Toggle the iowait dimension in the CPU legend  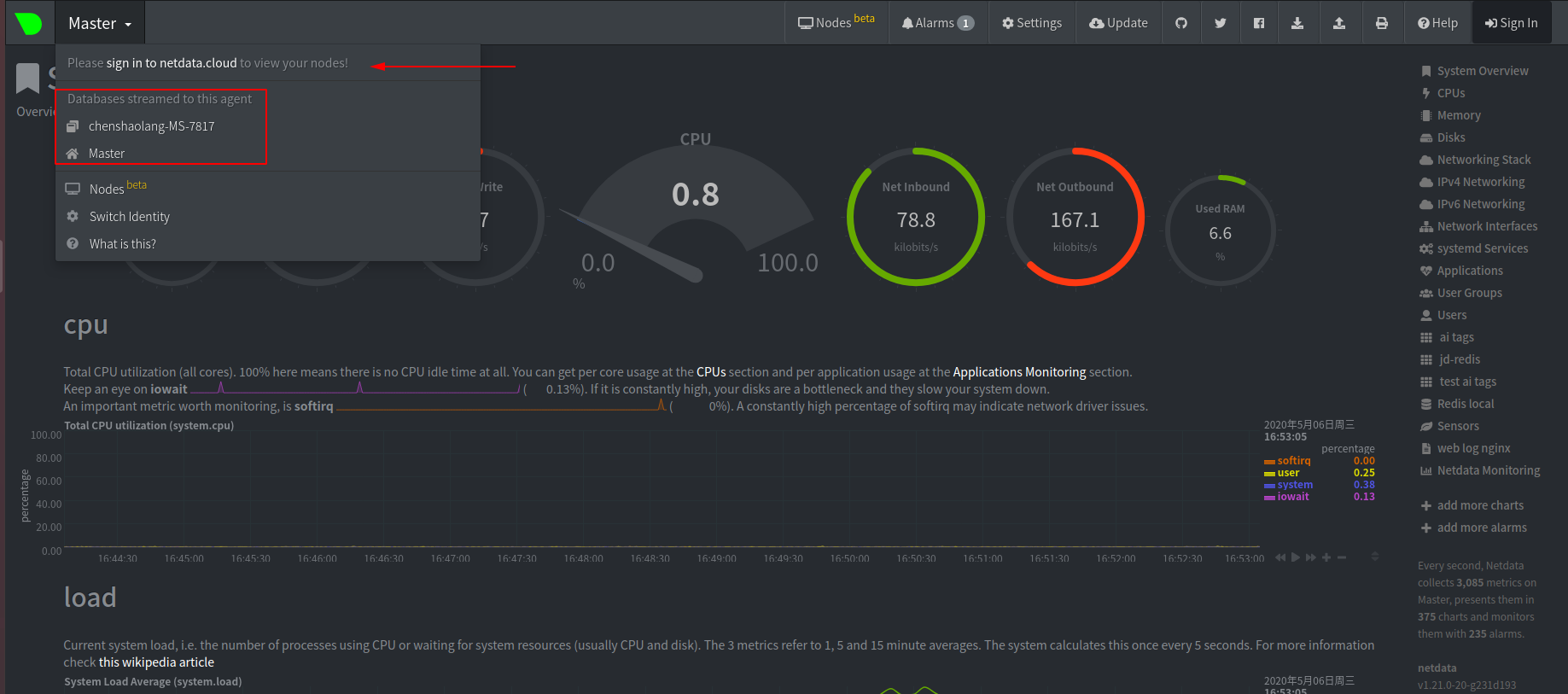pyautogui.click(x=1293, y=497)
